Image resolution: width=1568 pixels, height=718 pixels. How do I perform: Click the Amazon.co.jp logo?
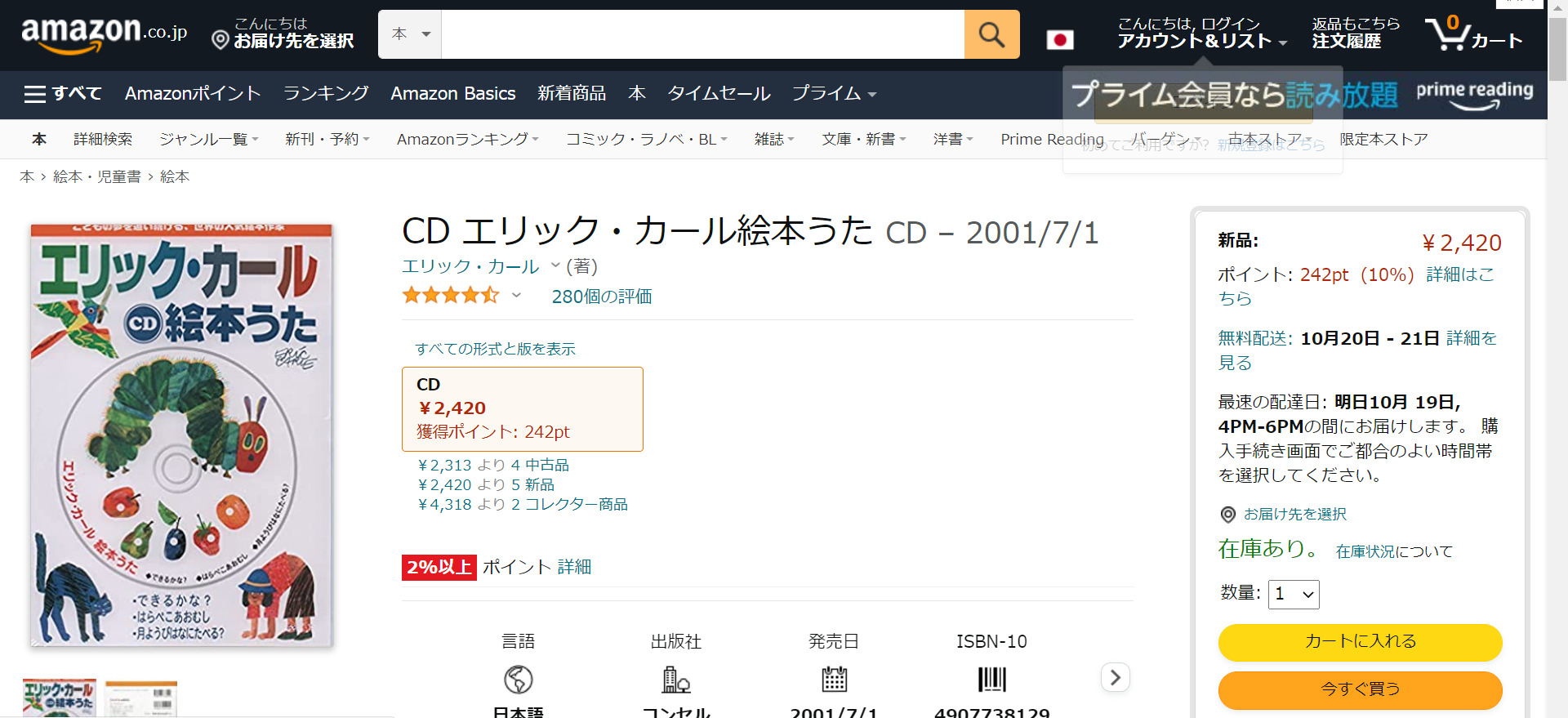104,34
